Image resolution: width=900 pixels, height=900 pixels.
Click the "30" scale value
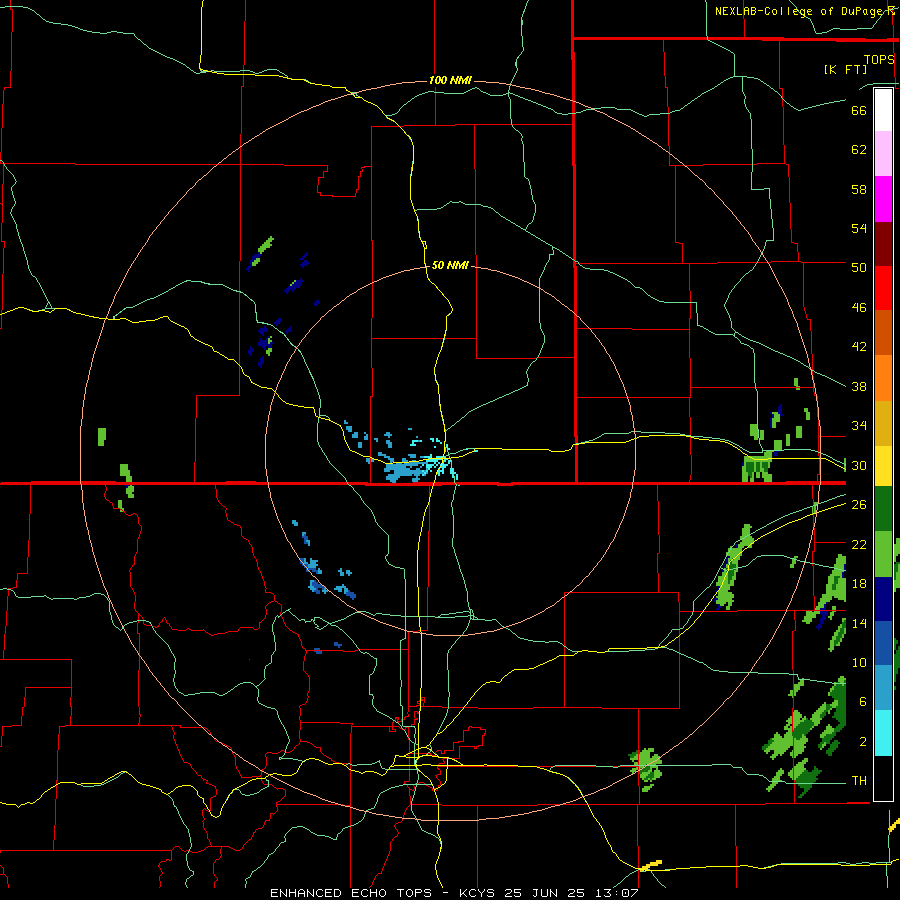tap(859, 465)
